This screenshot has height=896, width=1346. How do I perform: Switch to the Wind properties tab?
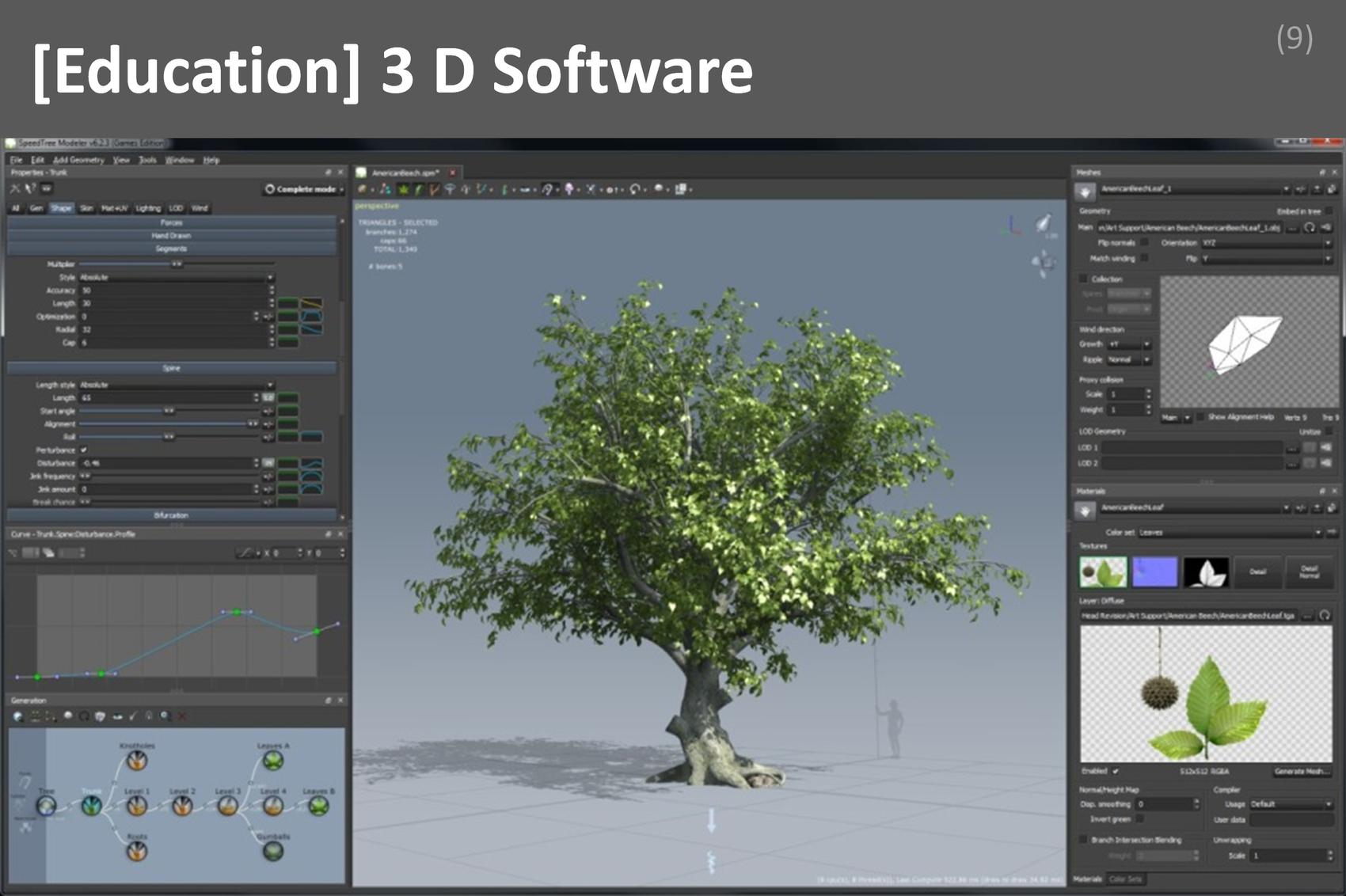pyautogui.click(x=200, y=208)
